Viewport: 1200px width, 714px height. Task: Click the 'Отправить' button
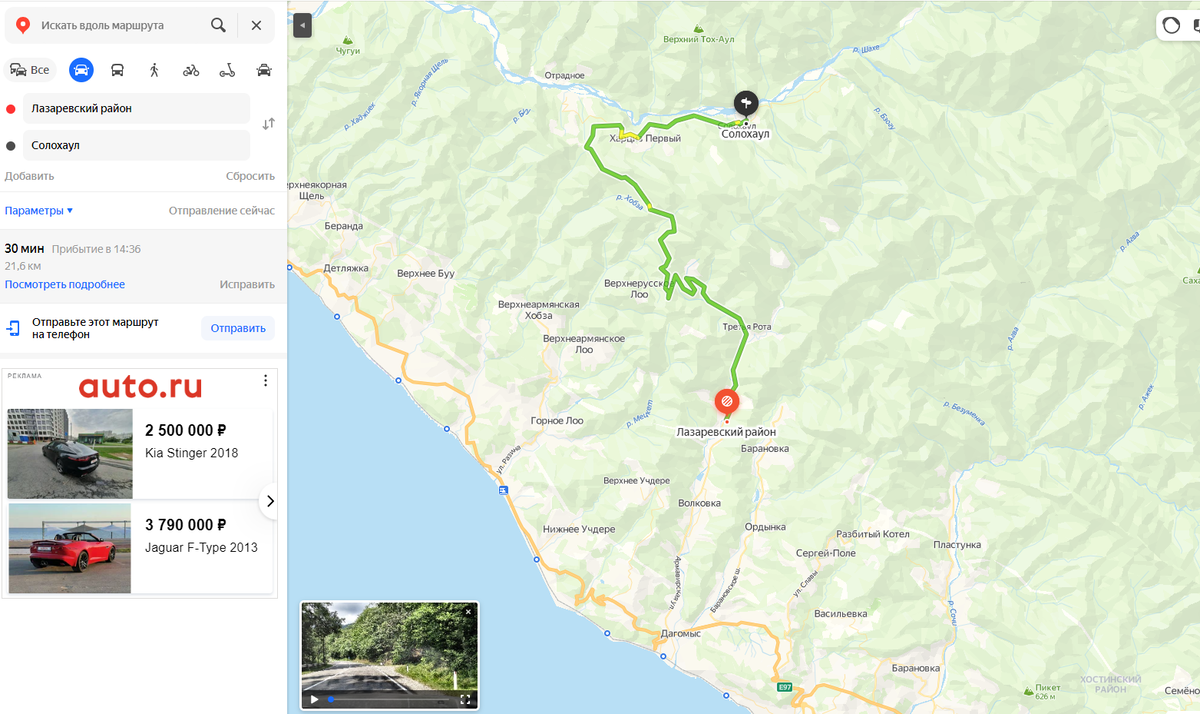(x=238, y=328)
